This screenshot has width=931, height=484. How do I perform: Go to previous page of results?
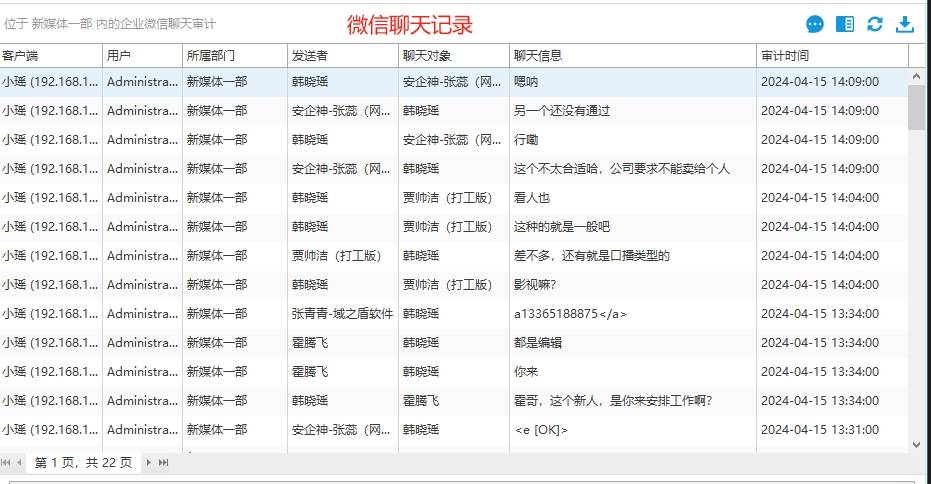tap(20, 463)
